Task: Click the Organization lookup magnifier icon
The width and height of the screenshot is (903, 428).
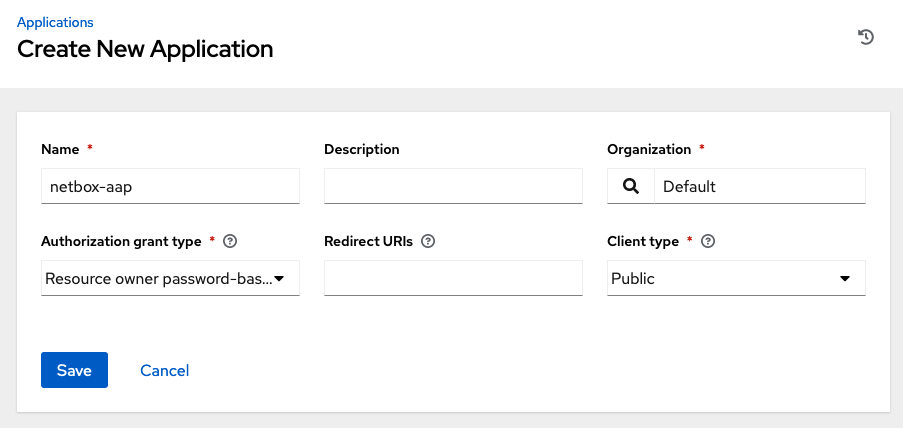Action: (x=631, y=186)
